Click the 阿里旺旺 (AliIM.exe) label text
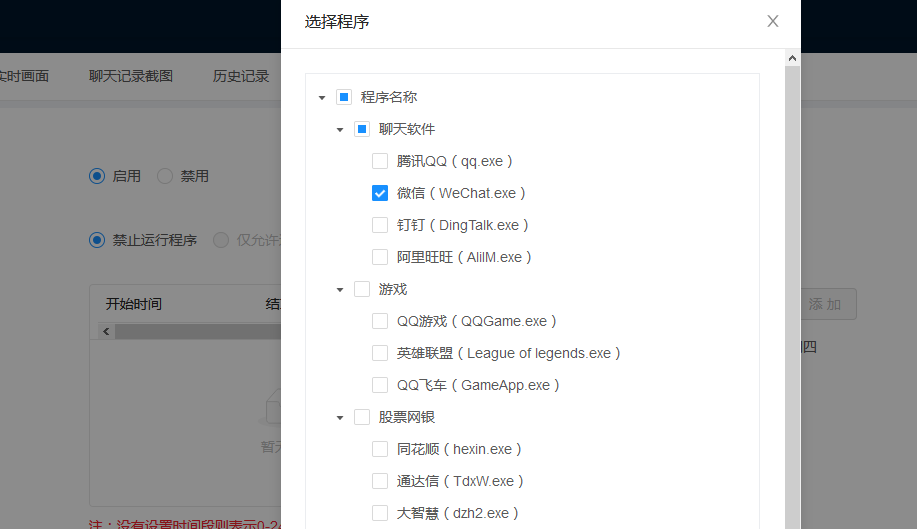Viewport: 917px width, 529px height. [x=464, y=257]
